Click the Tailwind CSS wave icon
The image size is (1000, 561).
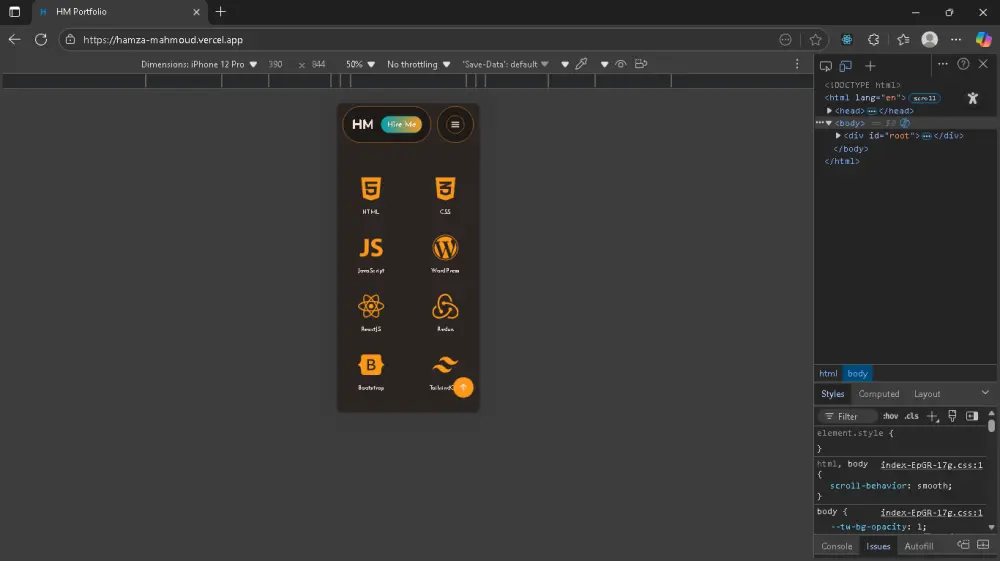(445, 365)
